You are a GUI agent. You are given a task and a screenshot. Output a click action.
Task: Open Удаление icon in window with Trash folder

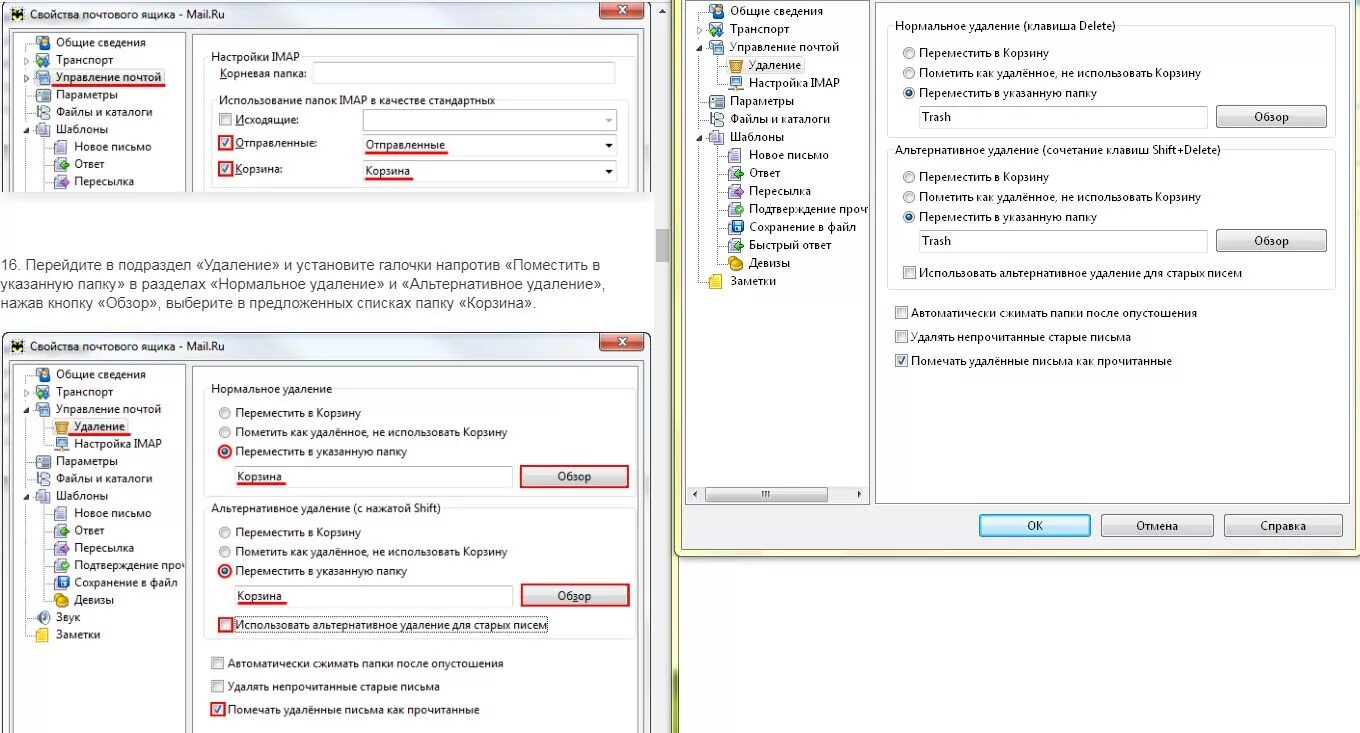pyautogui.click(x=736, y=65)
